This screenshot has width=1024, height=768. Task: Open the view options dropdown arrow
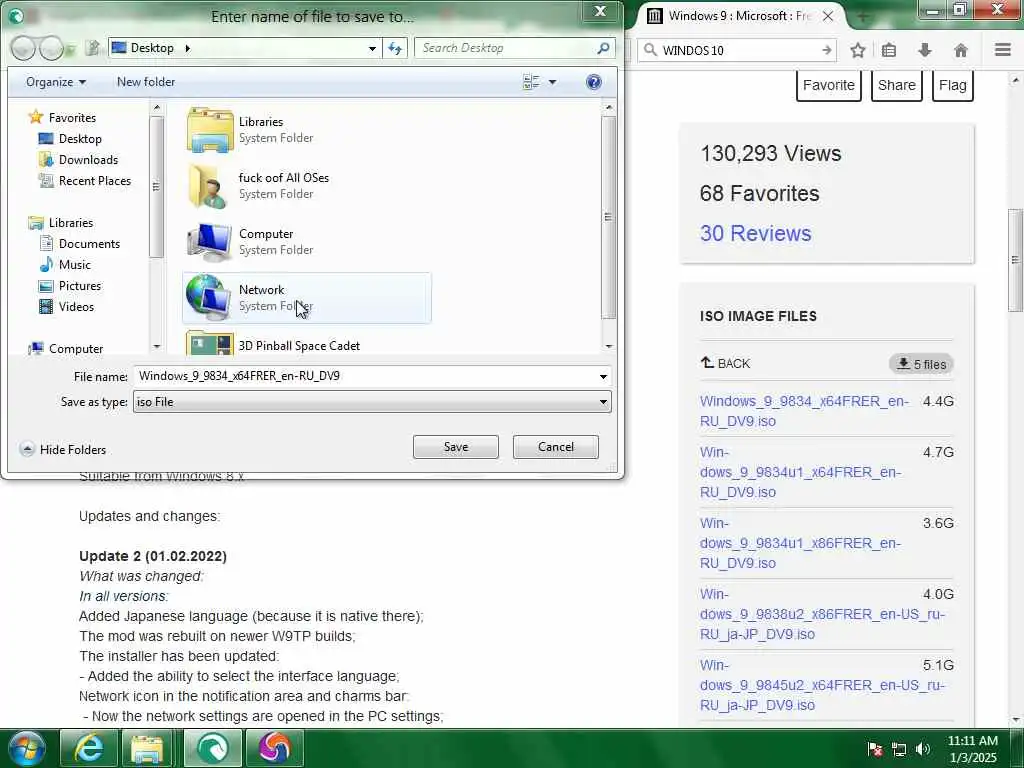point(552,82)
